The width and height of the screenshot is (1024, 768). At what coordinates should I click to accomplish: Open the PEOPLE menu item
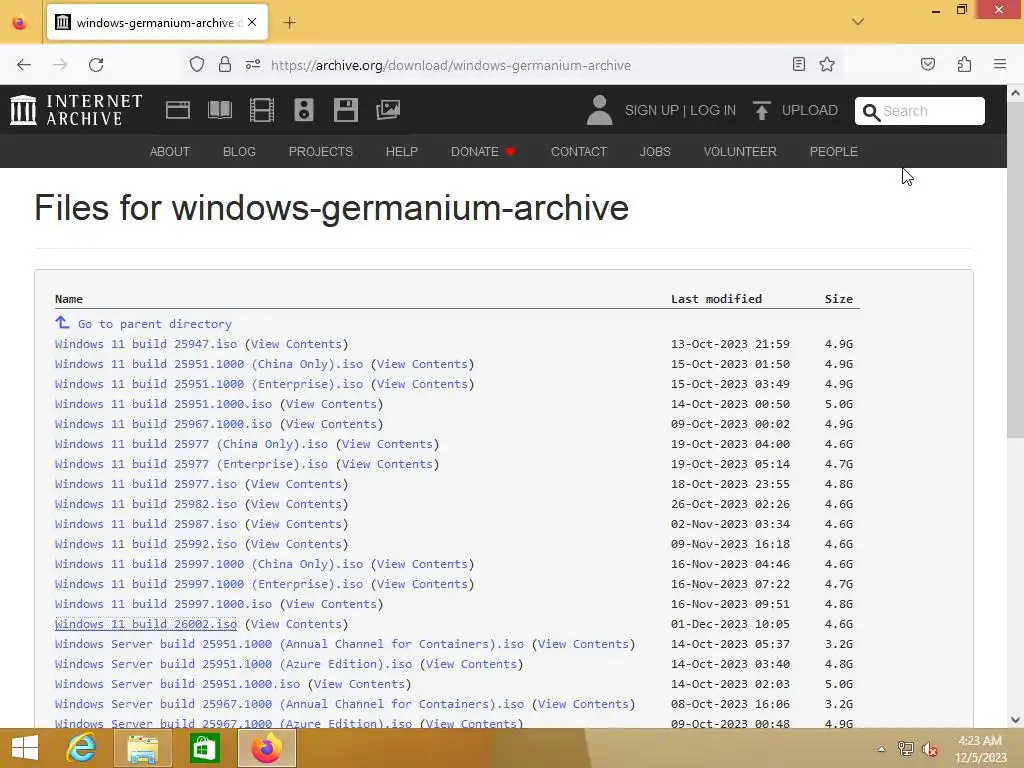point(833,152)
